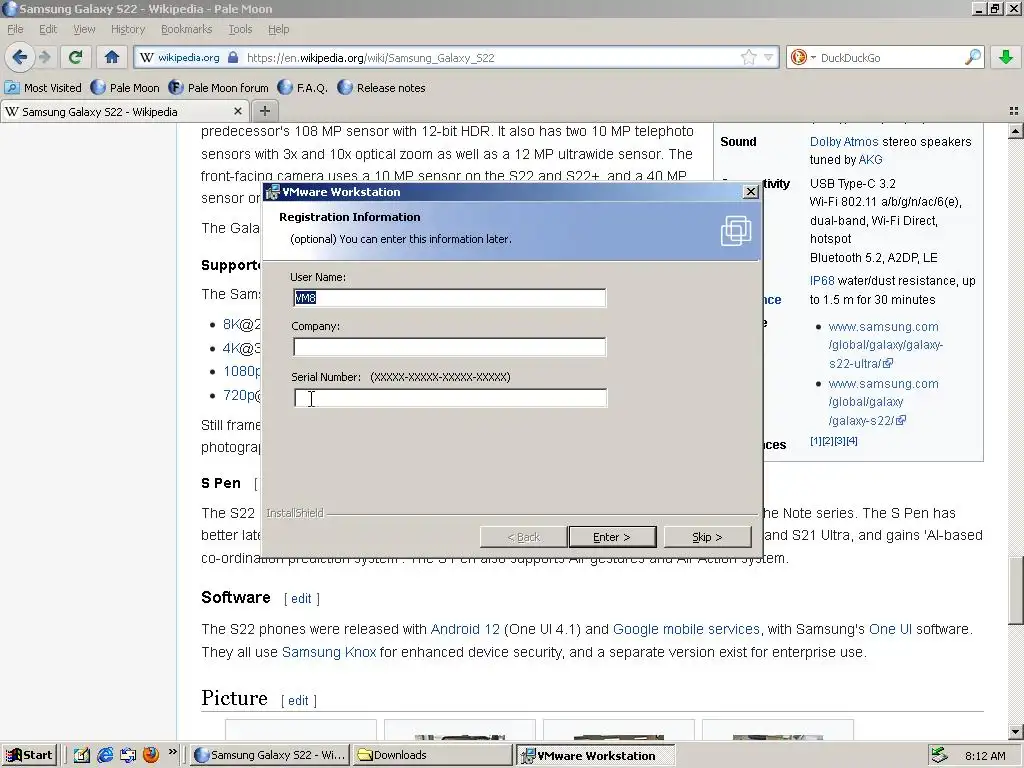Open the View menu
1024x768 pixels.
(84, 29)
